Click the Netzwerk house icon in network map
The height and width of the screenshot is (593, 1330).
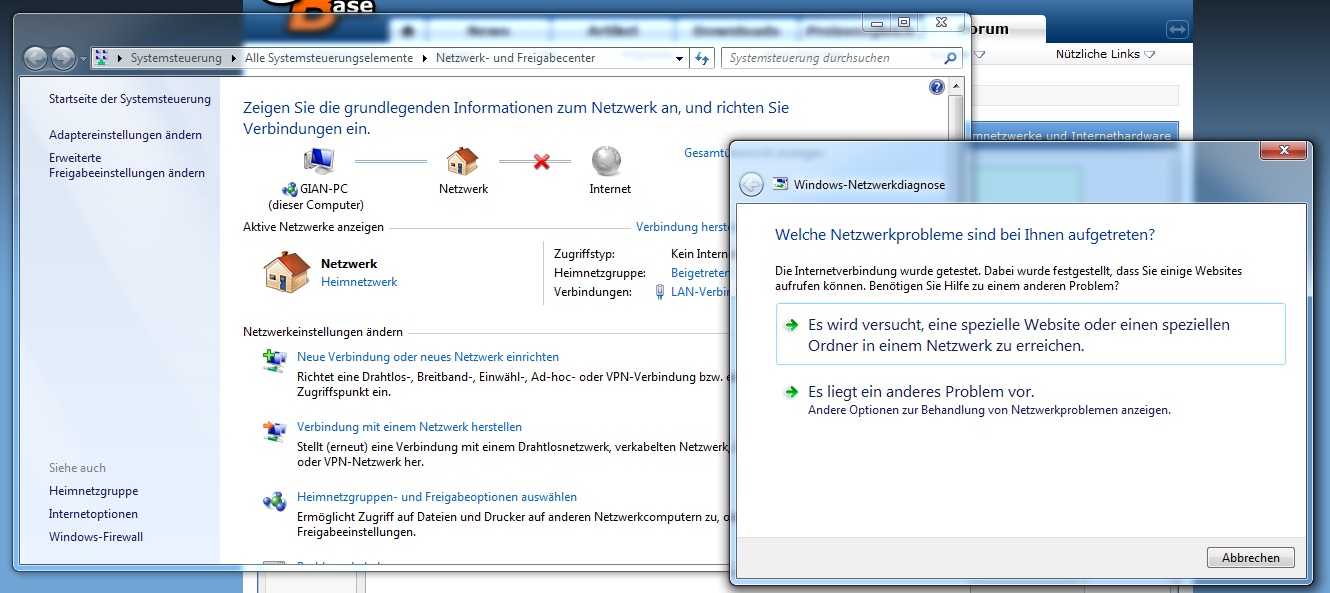click(x=462, y=160)
